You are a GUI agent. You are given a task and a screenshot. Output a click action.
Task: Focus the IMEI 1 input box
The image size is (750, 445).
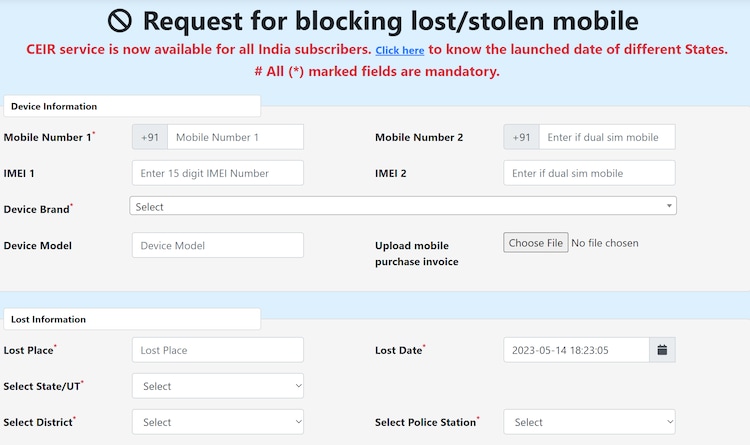218,173
